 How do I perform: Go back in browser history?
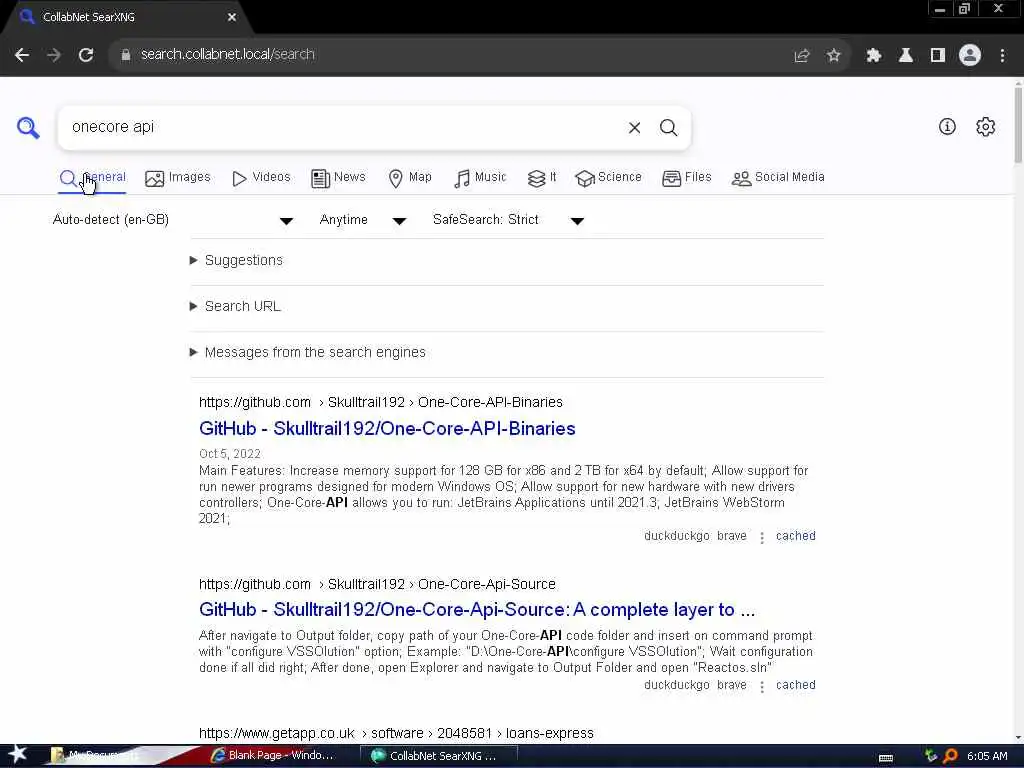pyautogui.click(x=22, y=55)
